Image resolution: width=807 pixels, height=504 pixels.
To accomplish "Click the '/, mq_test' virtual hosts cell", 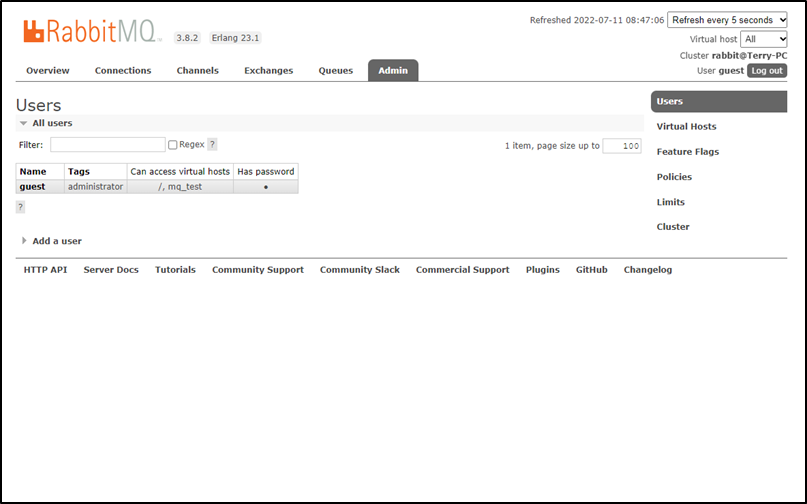I will click(x=180, y=187).
